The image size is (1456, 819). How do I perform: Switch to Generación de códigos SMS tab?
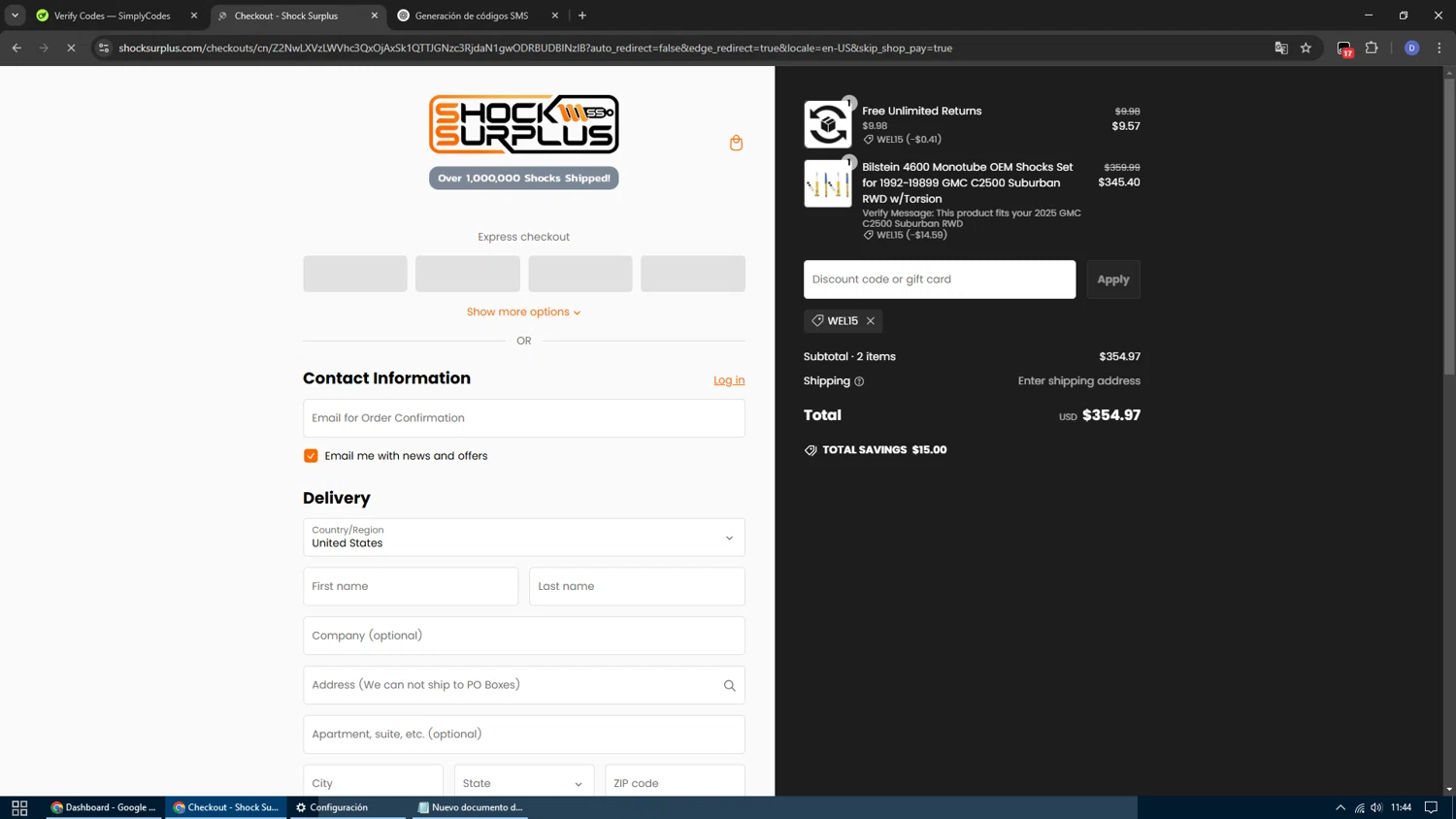click(x=472, y=16)
